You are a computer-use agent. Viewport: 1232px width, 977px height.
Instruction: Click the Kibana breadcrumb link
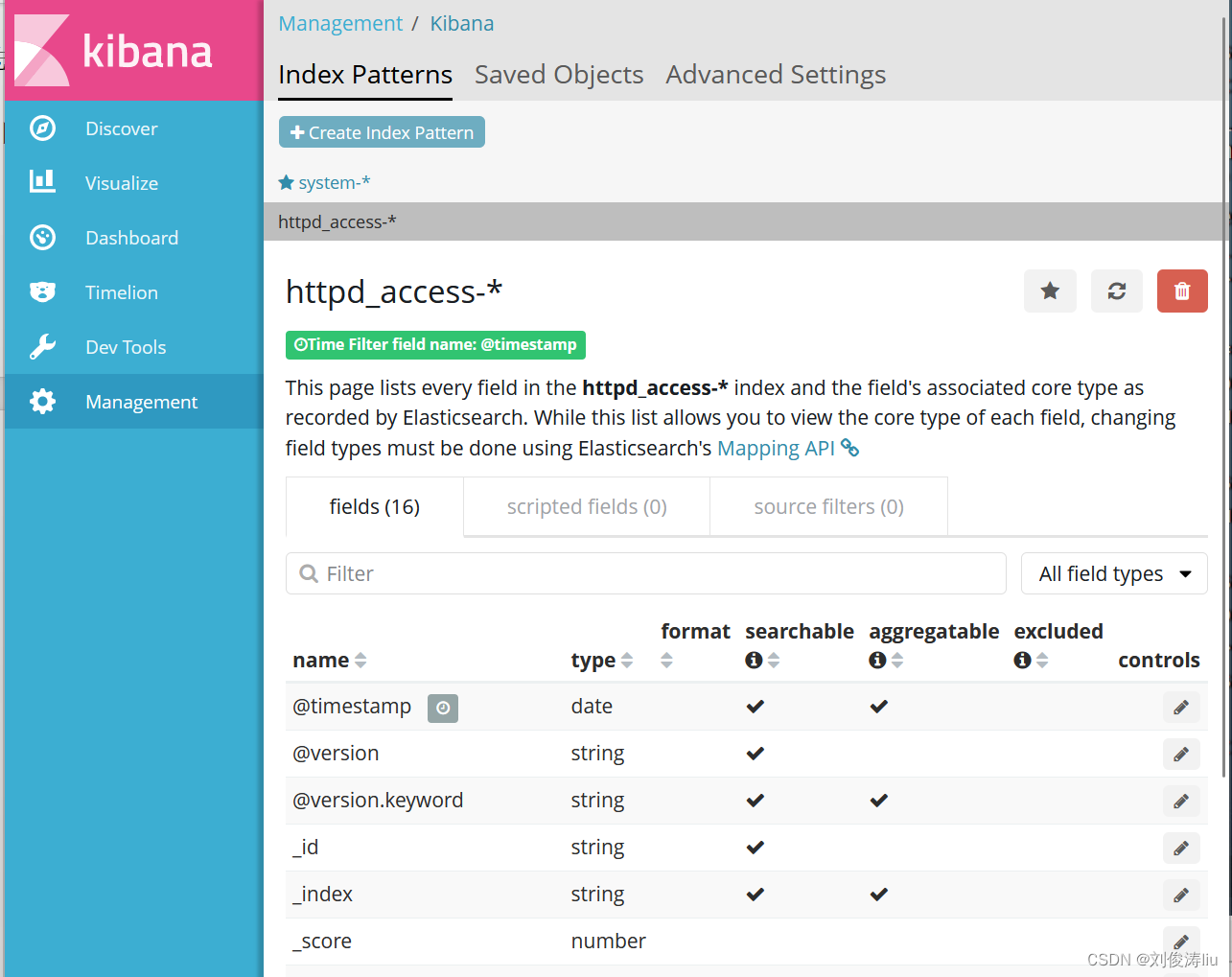pyautogui.click(x=462, y=23)
